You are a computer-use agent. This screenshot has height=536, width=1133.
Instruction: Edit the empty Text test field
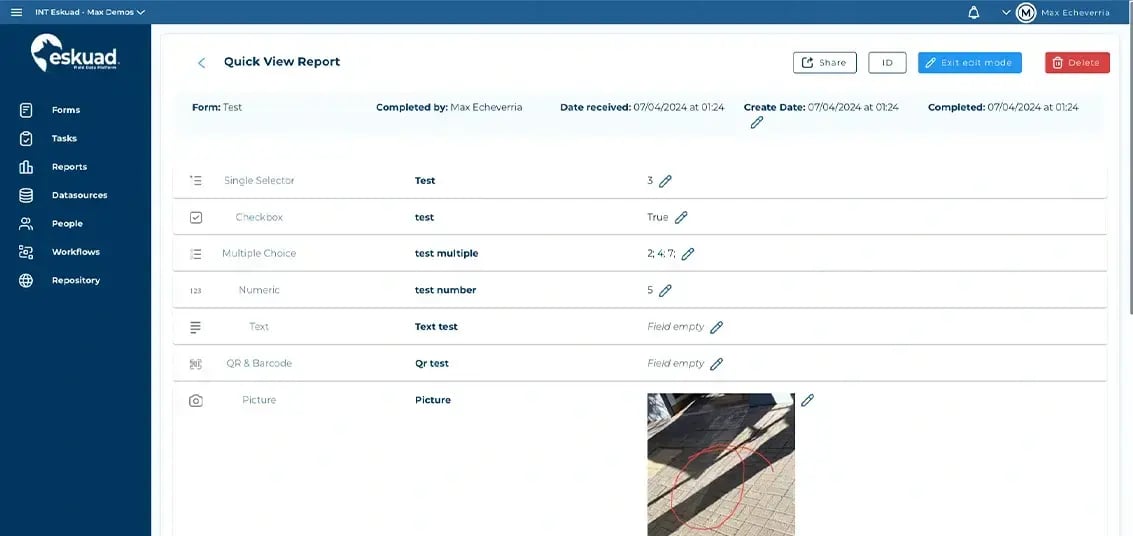click(716, 327)
